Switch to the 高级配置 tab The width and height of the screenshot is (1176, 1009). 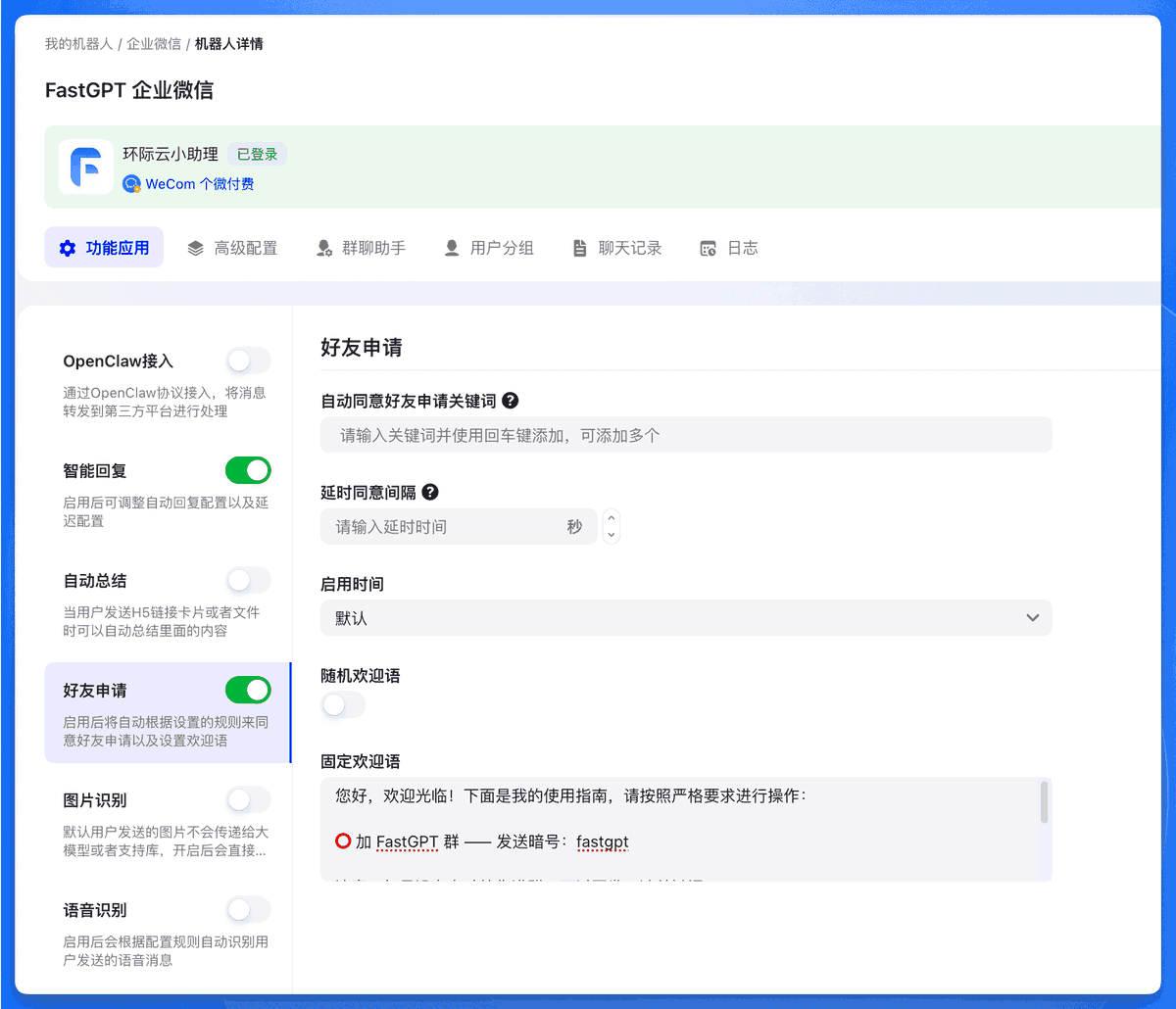click(232, 248)
